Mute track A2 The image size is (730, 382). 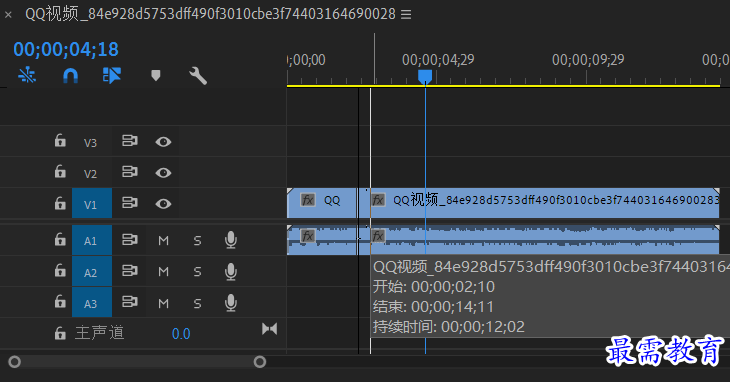click(163, 272)
